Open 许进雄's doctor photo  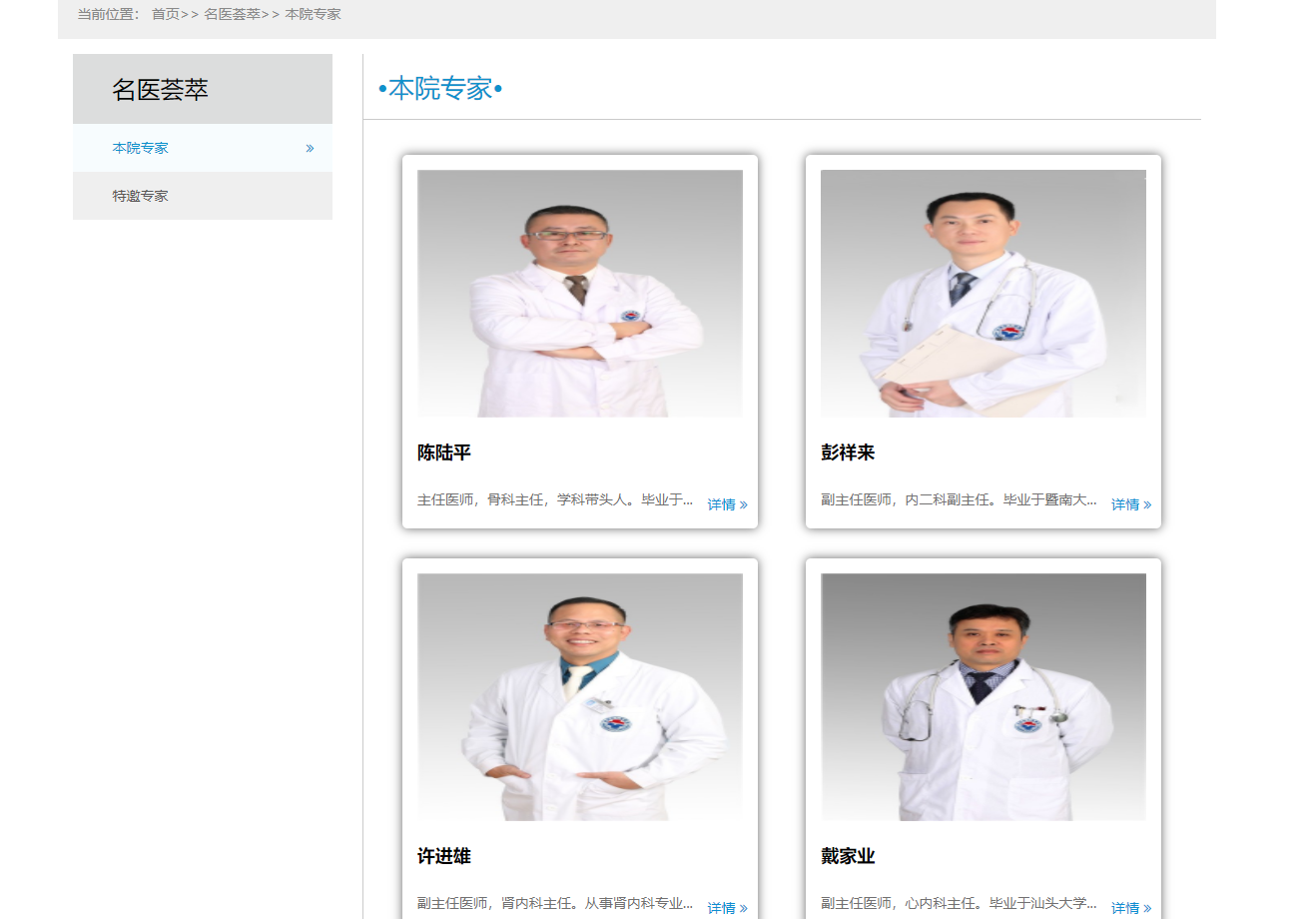point(580,697)
